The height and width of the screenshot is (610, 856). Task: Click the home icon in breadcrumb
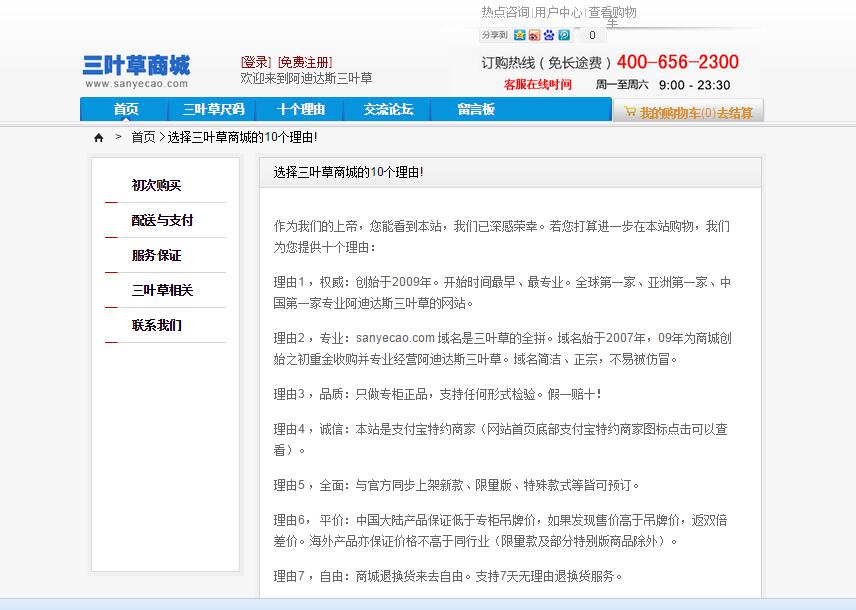pos(99,138)
